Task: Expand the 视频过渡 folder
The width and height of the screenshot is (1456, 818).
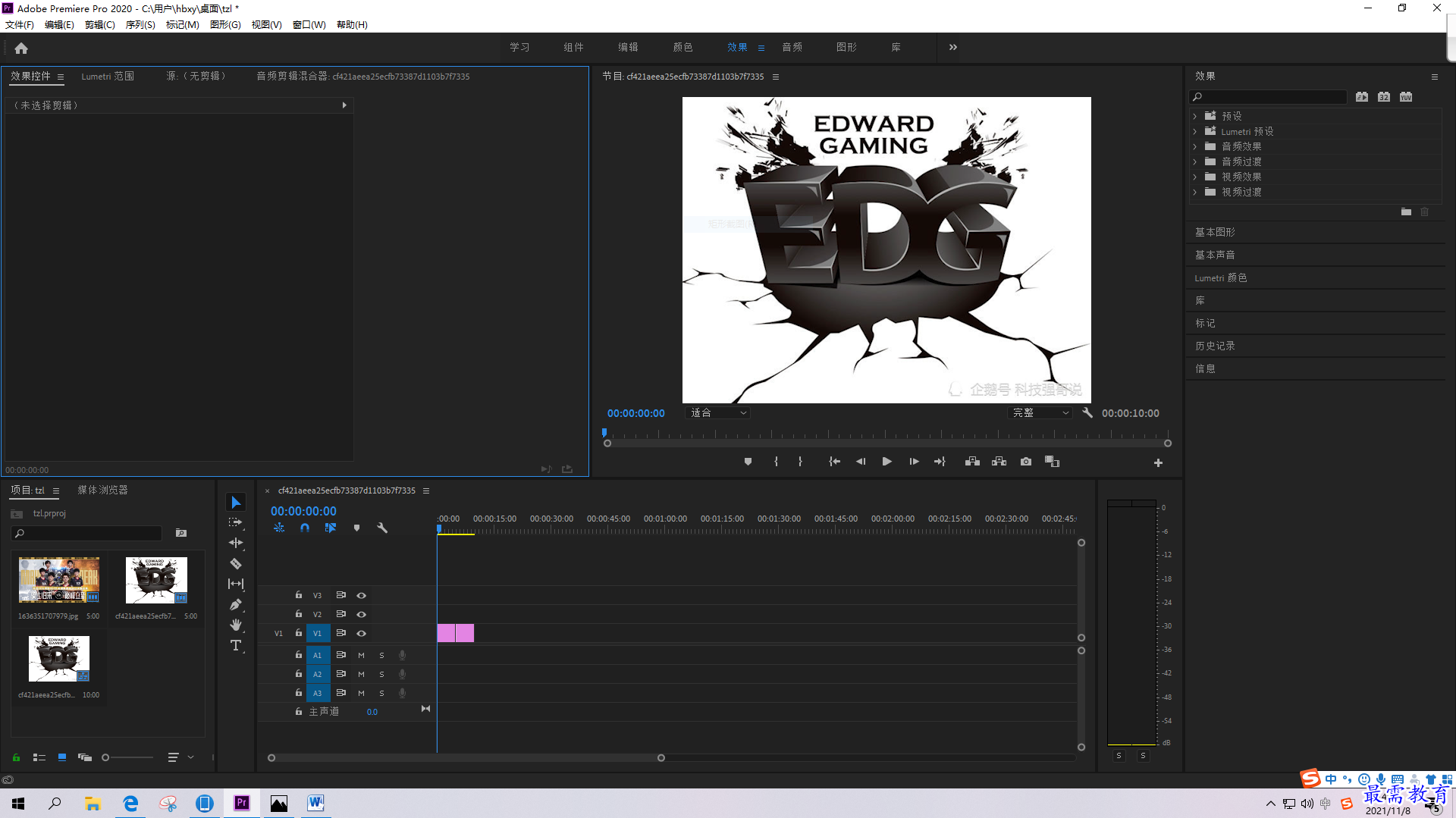Action: click(x=1195, y=192)
